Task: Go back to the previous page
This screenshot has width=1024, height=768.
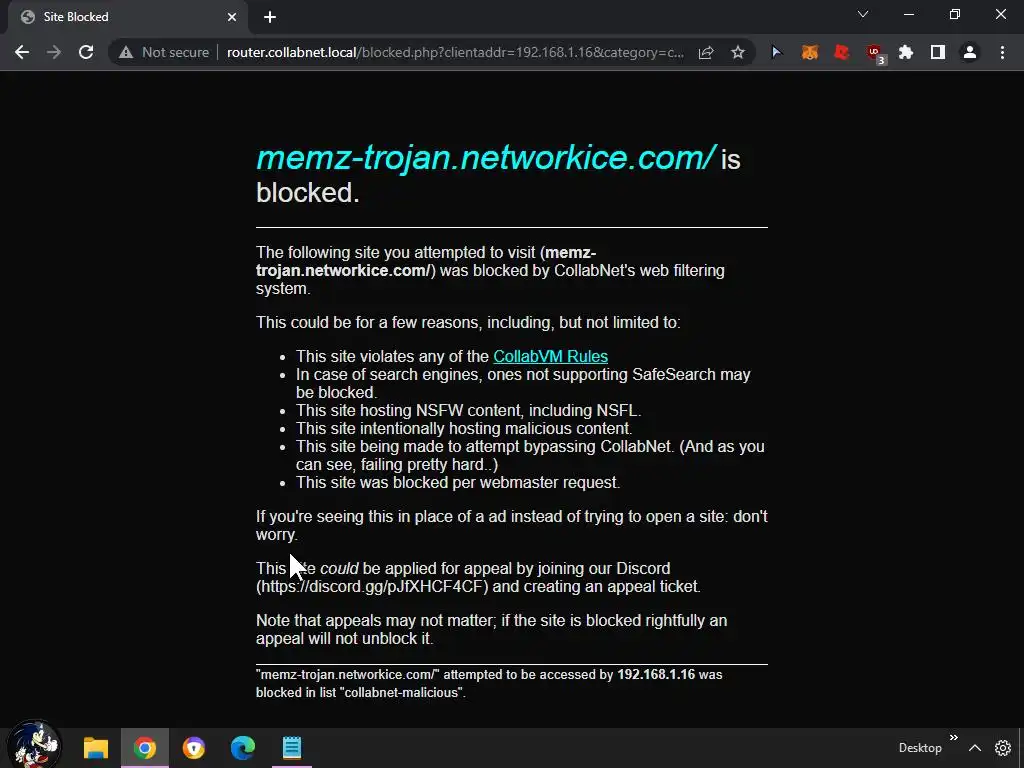Action: click(x=22, y=52)
